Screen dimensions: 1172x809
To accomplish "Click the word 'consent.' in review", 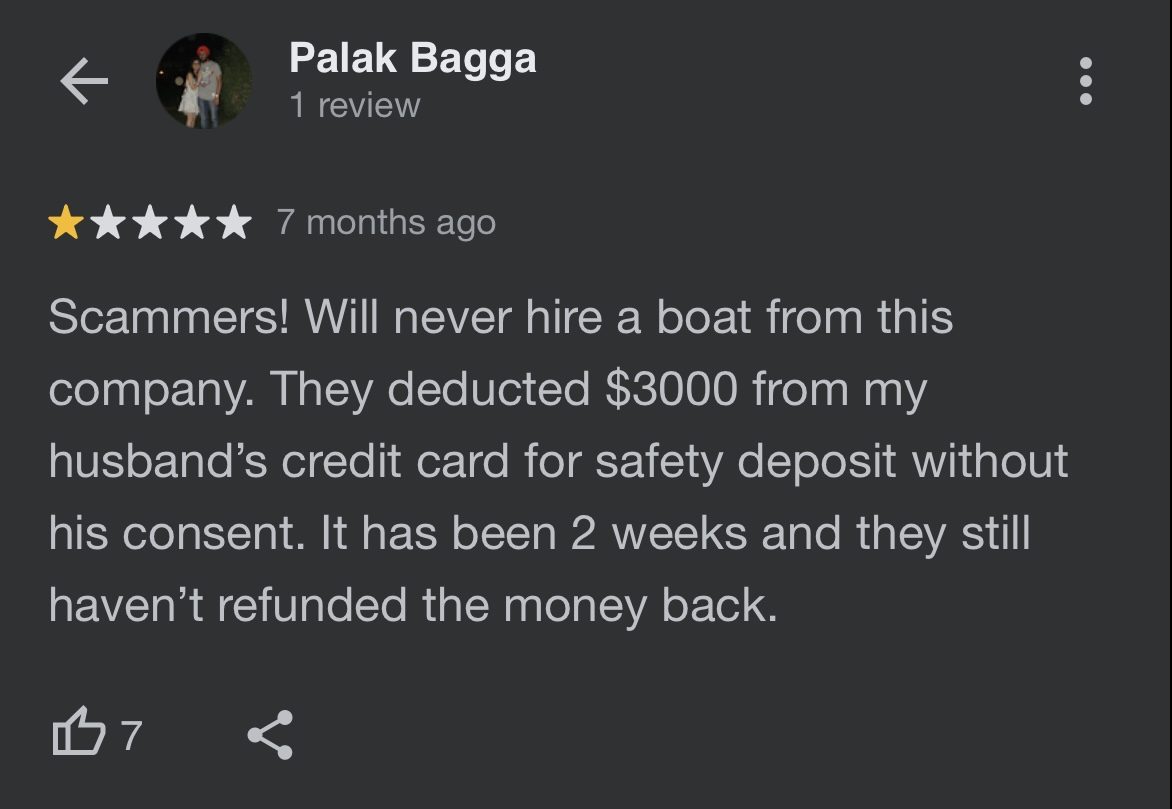I will pyautogui.click(x=214, y=534).
